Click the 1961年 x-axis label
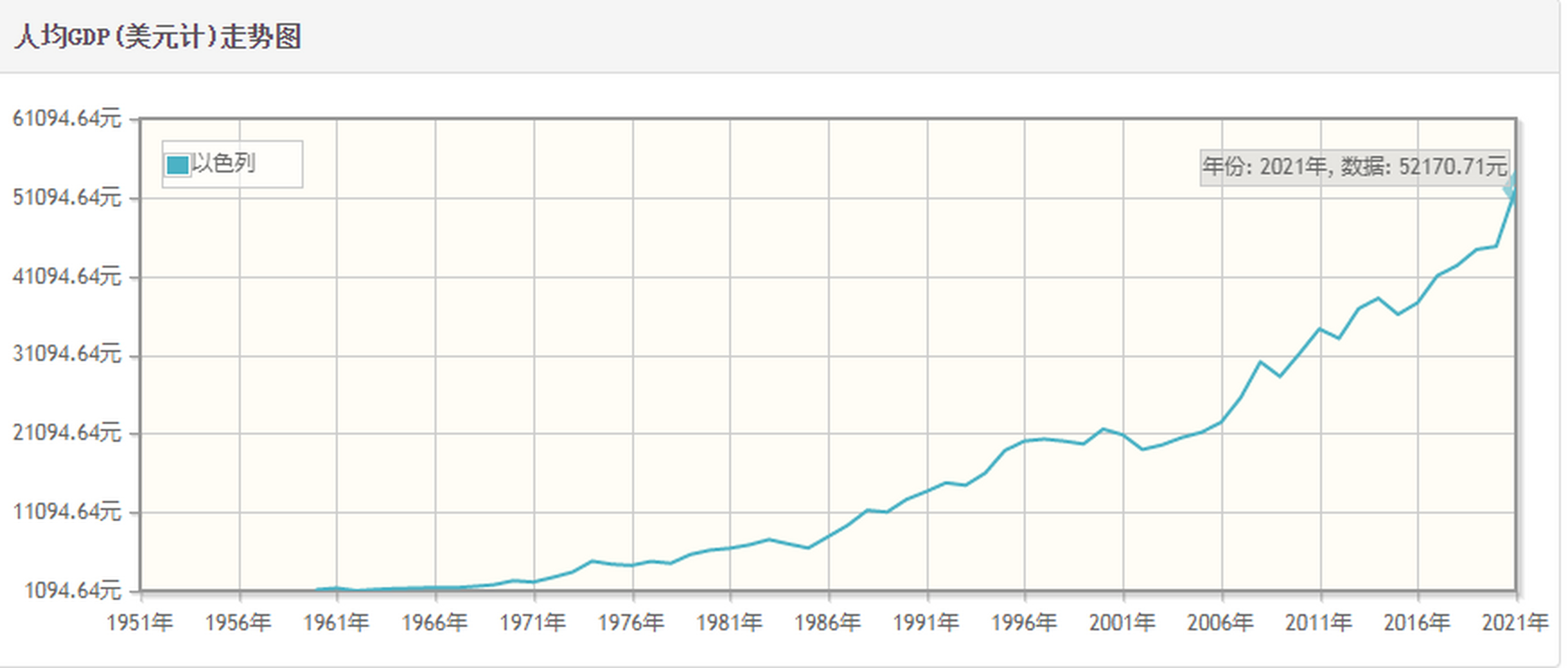The image size is (1568, 668). [x=336, y=623]
